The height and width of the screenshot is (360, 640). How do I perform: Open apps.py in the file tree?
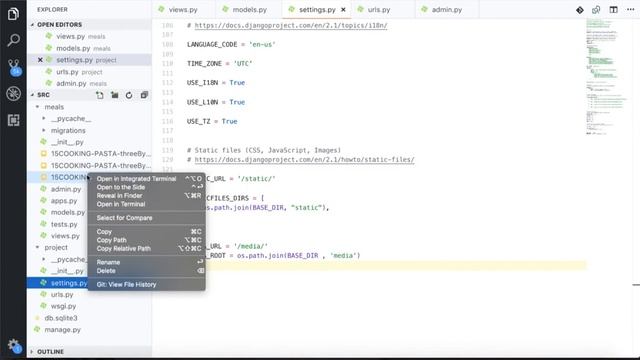click(x=64, y=201)
